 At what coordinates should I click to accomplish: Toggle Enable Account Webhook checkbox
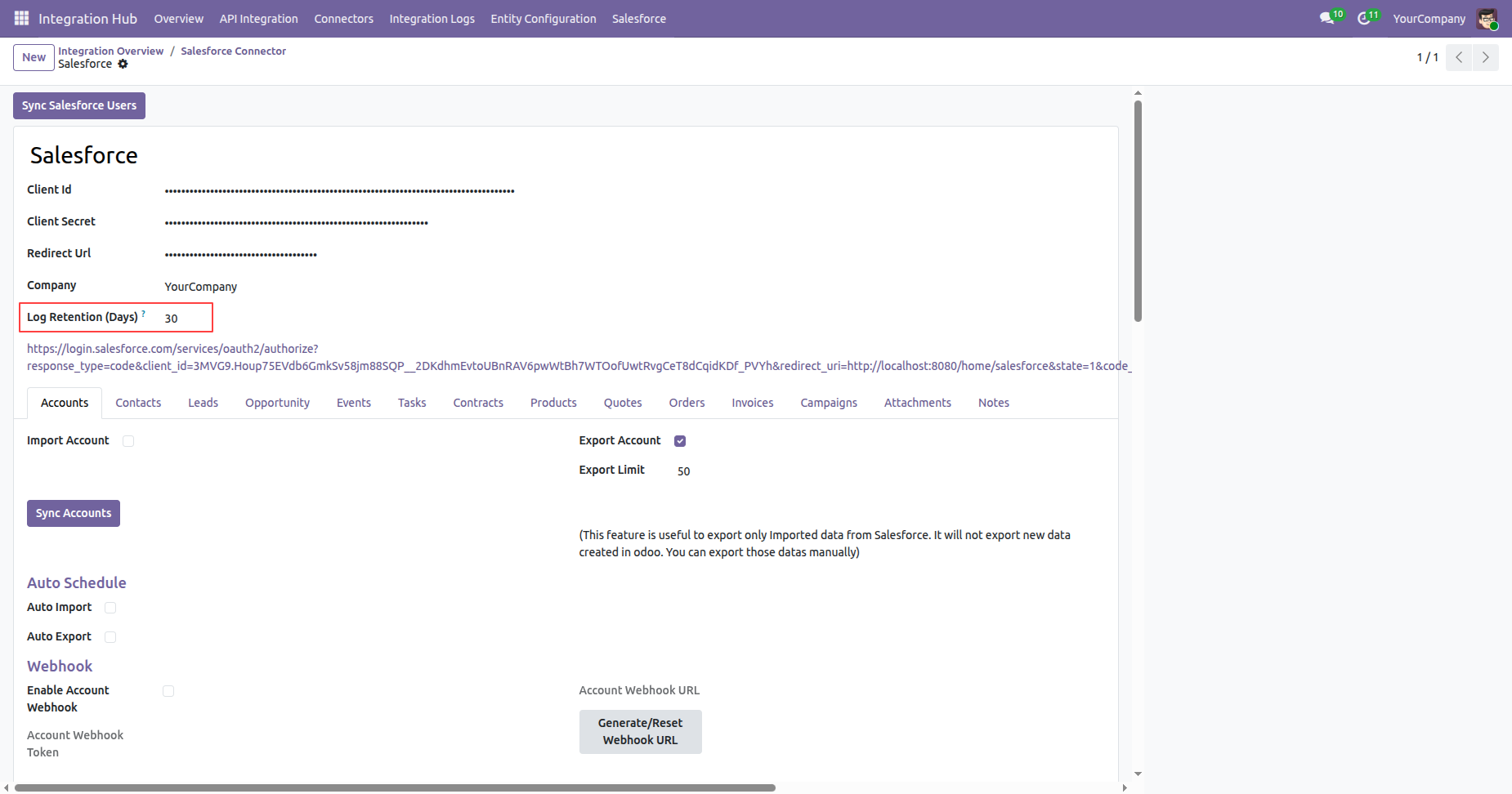click(x=168, y=691)
